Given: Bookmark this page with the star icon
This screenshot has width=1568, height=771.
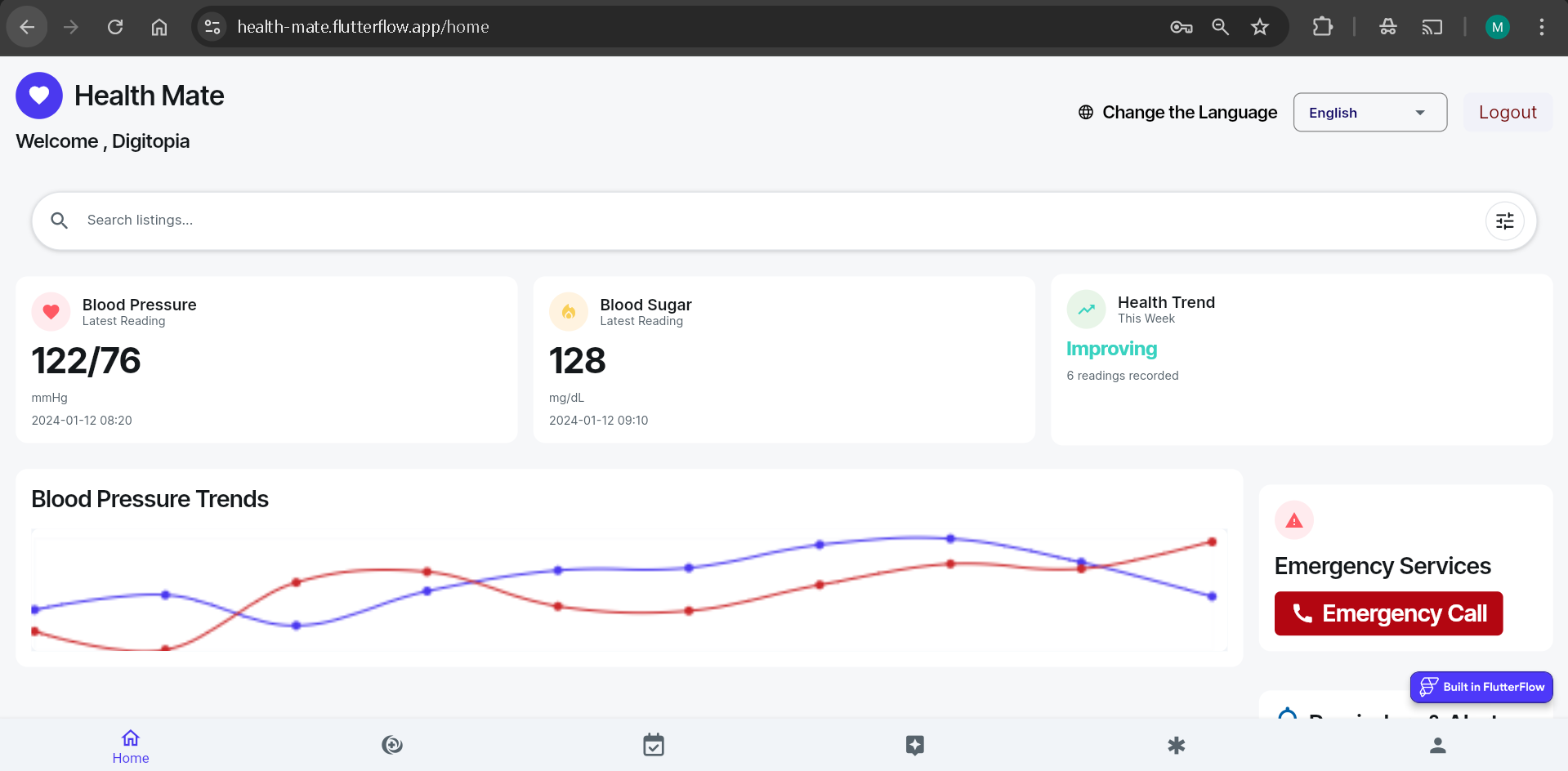Looking at the screenshot, I should click(1259, 27).
